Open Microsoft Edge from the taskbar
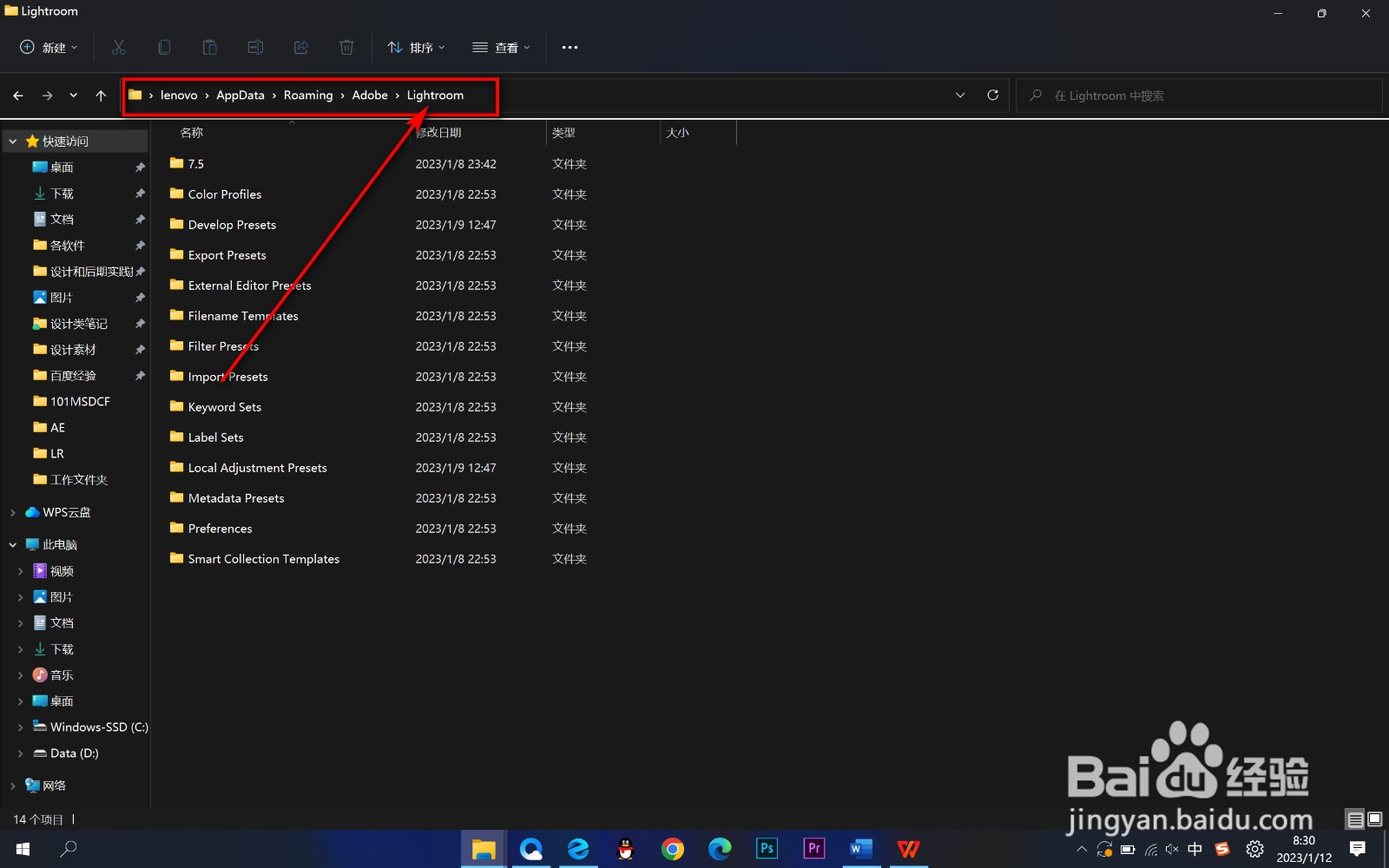Image resolution: width=1389 pixels, height=868 pixels. (x=720, y=848)
